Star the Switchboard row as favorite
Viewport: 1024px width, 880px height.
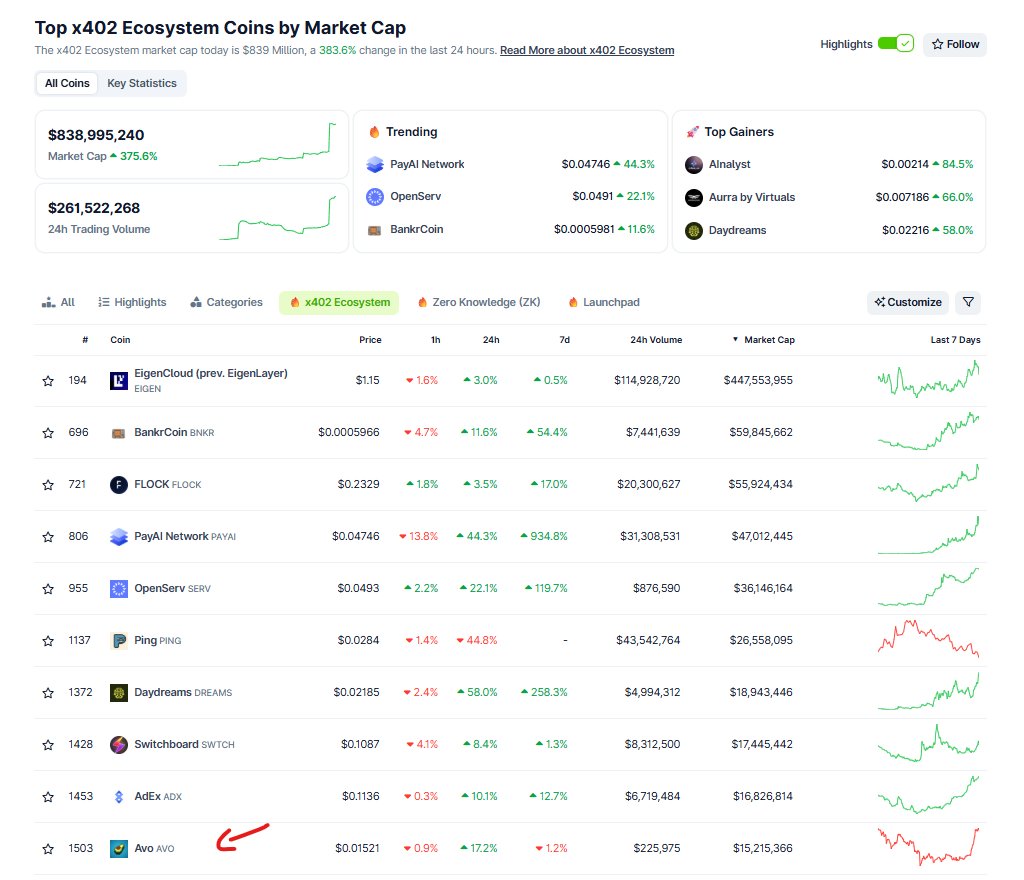coord(48,745)
